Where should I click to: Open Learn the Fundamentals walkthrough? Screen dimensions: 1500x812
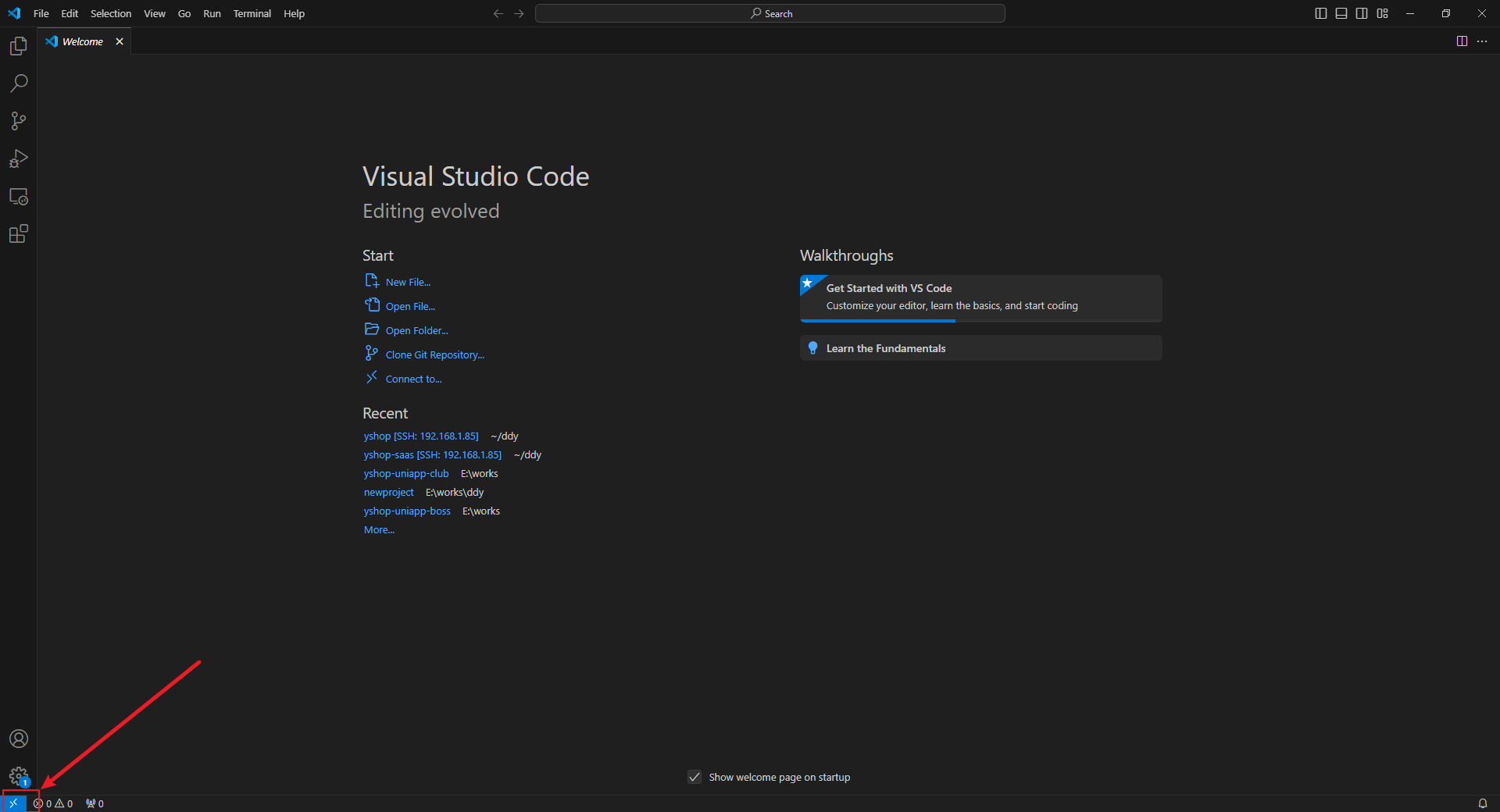click(981, 348)
